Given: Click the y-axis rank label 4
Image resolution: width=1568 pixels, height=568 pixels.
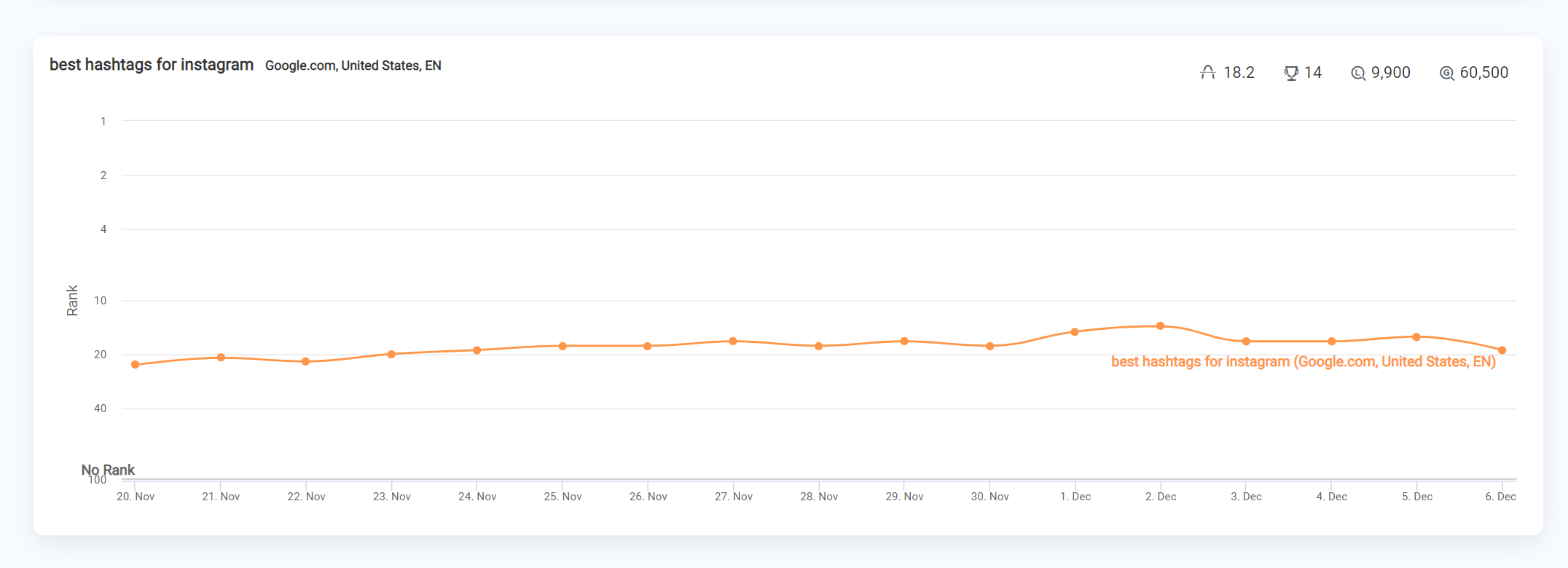Looking at the screenshot, I should [x=103, y=229].
